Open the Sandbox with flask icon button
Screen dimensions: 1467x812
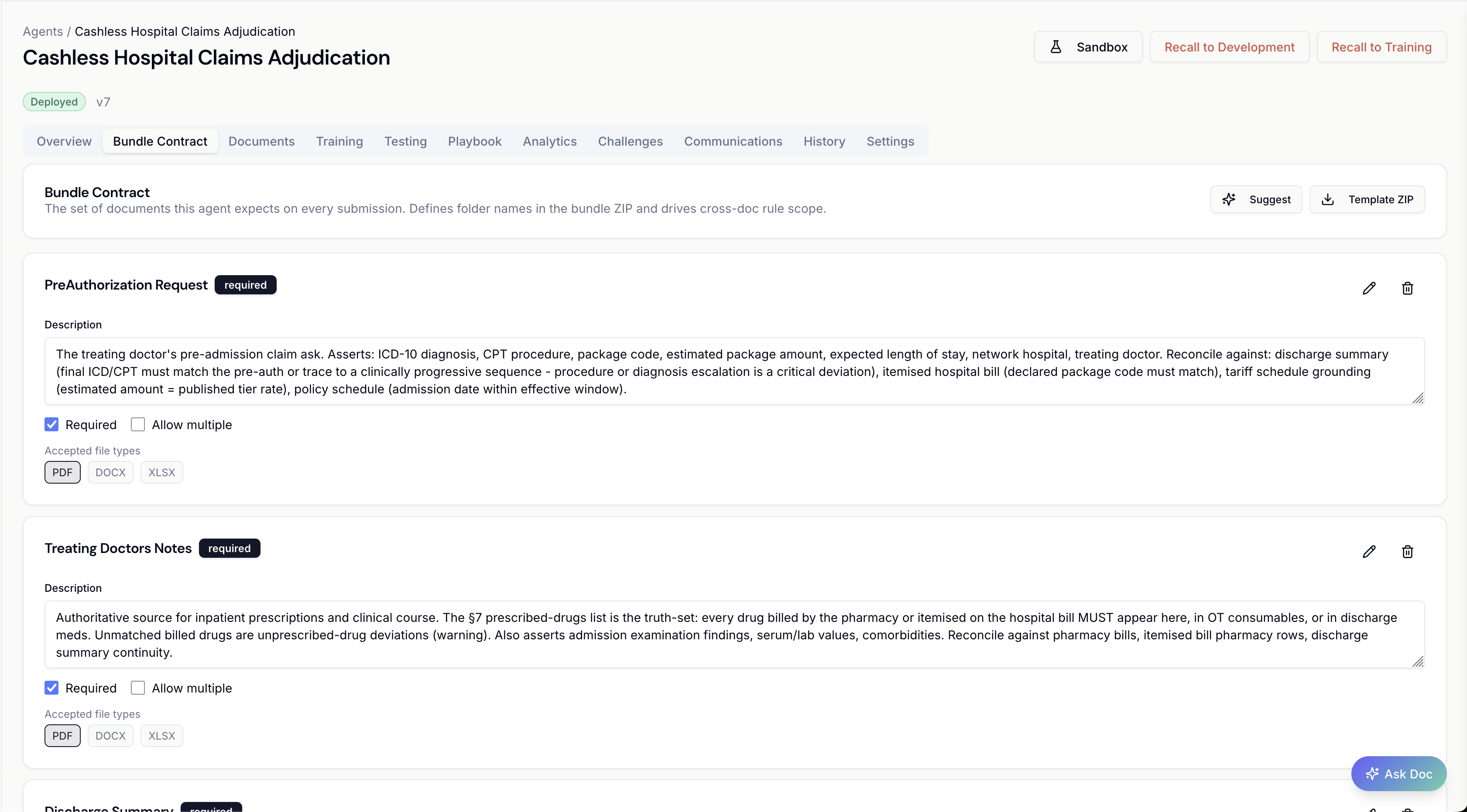point(1088,47)
